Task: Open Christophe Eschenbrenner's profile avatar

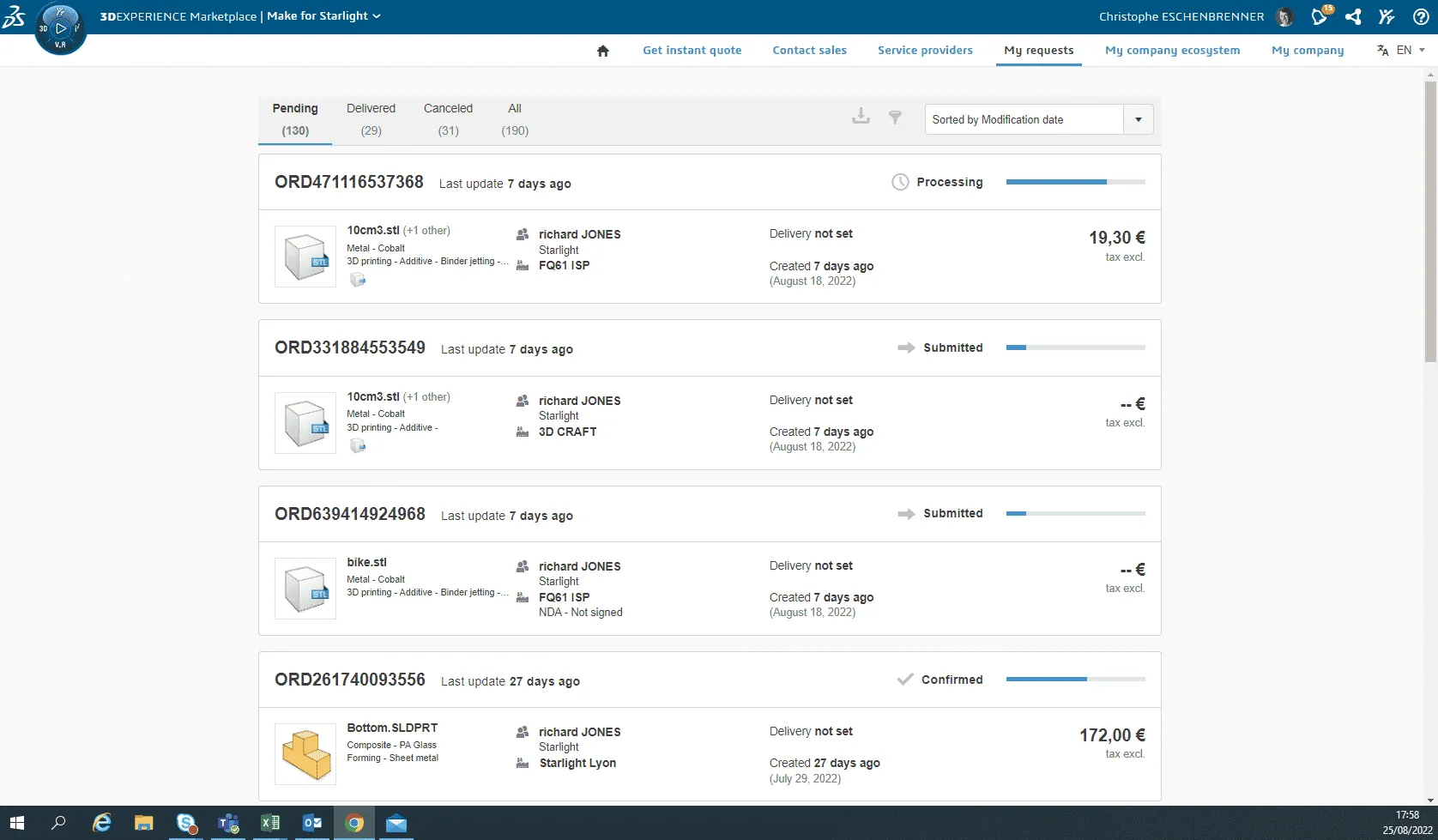Action: point(1284,17)
